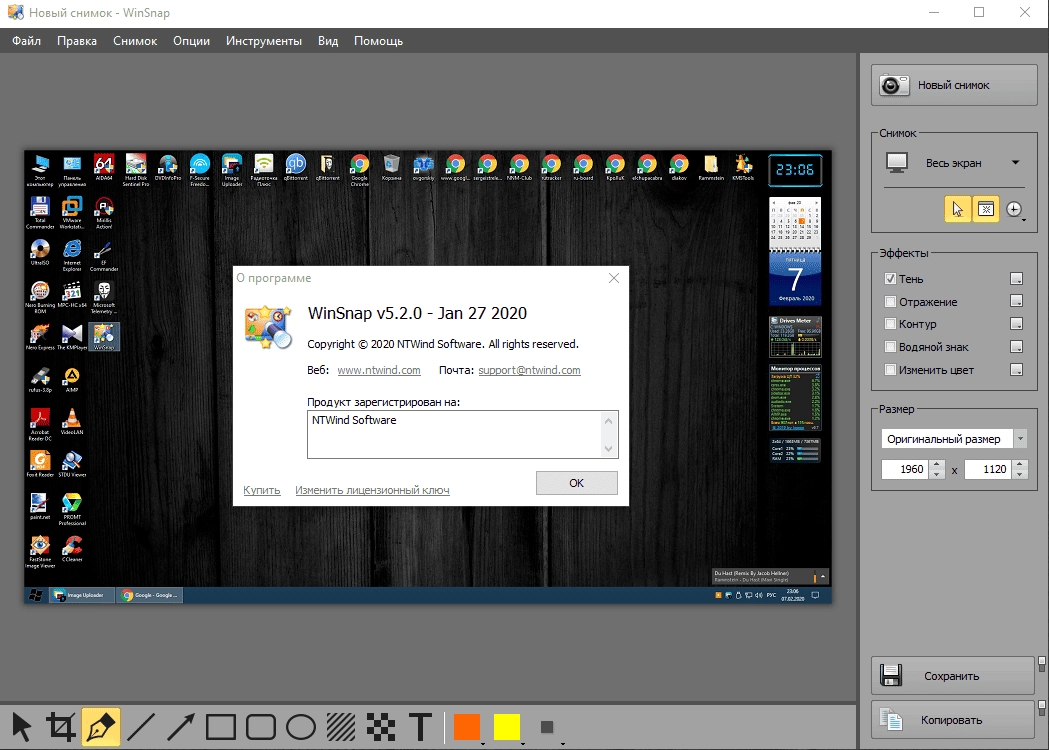Select the Ellipse shape tool
This screenshot has height=750, width=1049.
(301, 727)
